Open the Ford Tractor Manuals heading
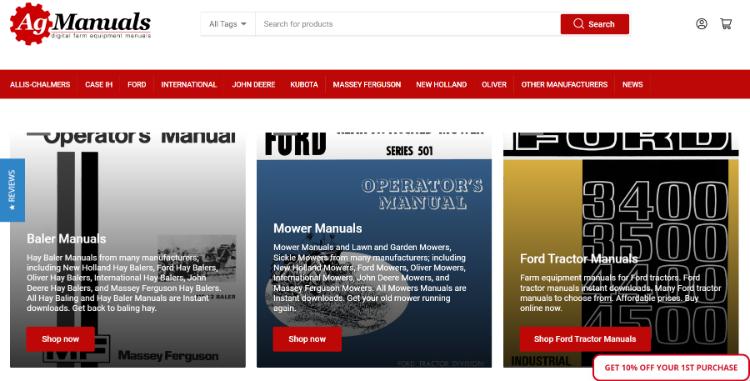 coord(579,259)
